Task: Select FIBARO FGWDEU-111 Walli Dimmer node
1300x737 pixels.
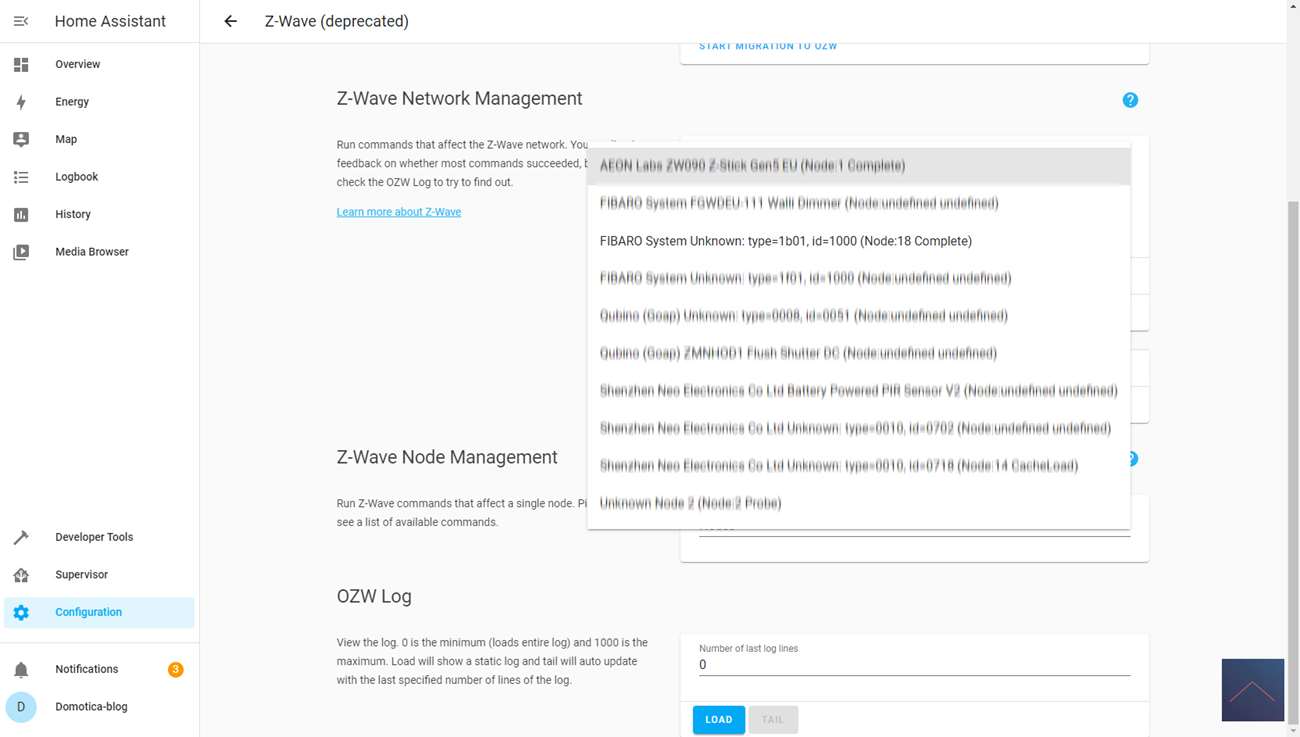Action: (x=859, y=203)
